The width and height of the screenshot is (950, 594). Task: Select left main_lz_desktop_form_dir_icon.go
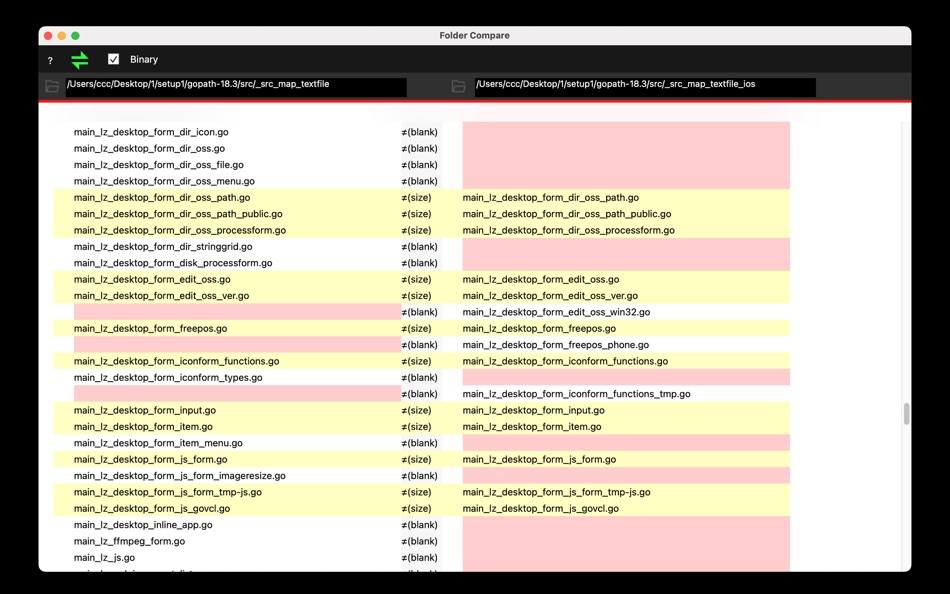[x=151, y=132]
